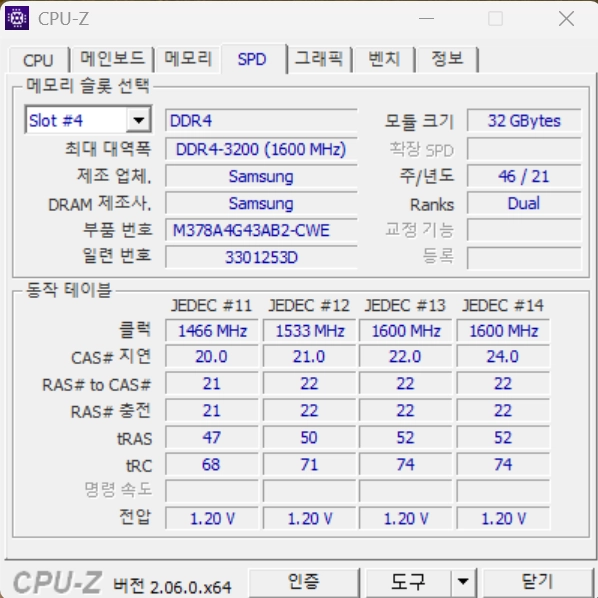The height and width of the screenshot is (598, 598).
Task: Expand the Slot #4 dropdown arrow
Action: 138,121
